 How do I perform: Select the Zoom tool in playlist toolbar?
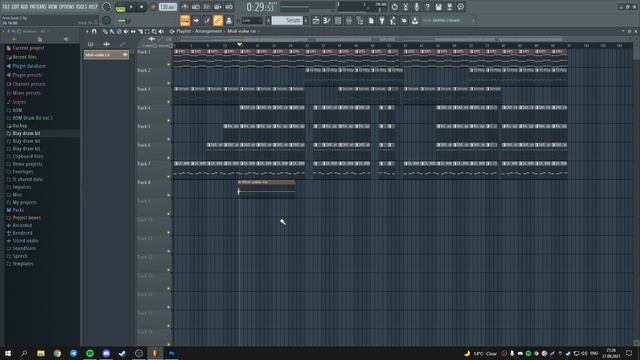[154, 31]
